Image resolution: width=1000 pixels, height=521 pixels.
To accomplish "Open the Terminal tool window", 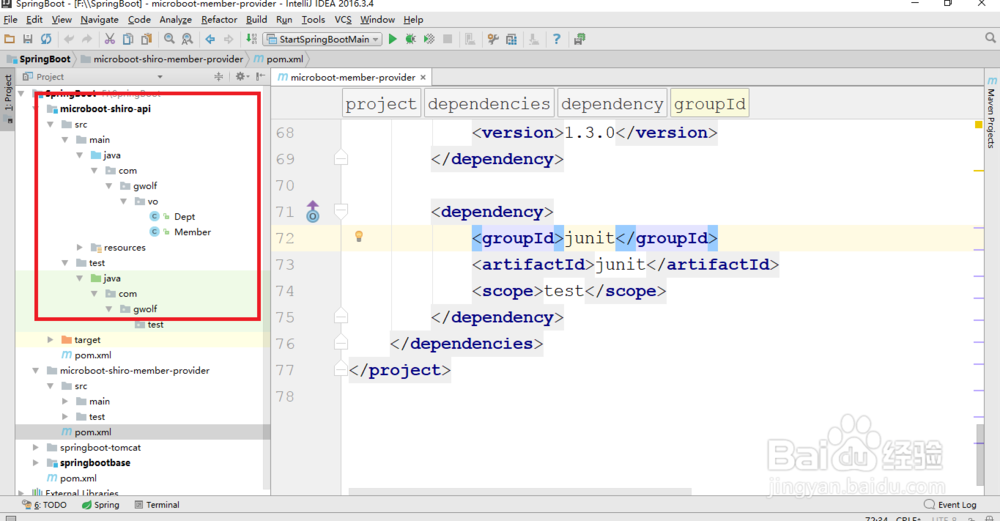I will tap(157, 504).
